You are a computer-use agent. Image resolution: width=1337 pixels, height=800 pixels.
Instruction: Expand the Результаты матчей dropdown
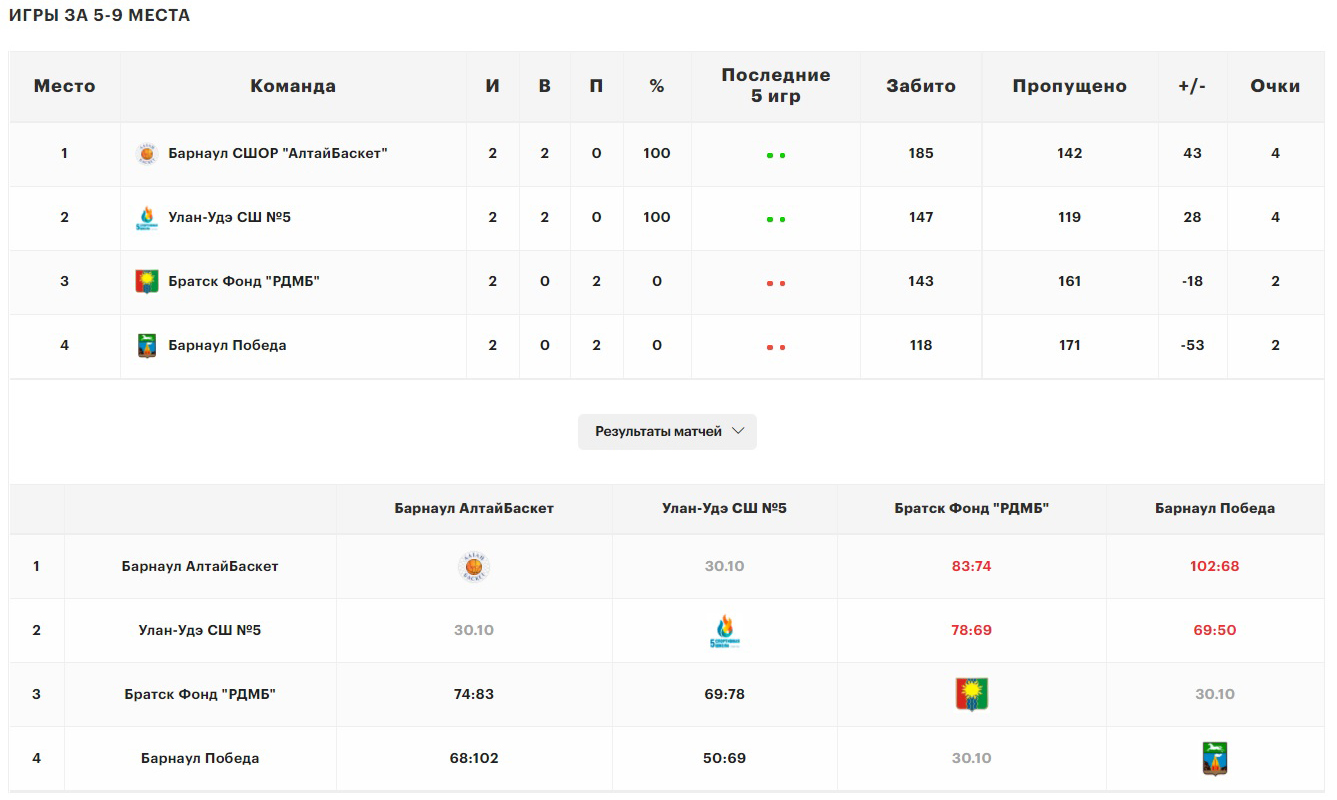[x=667, y=432]
